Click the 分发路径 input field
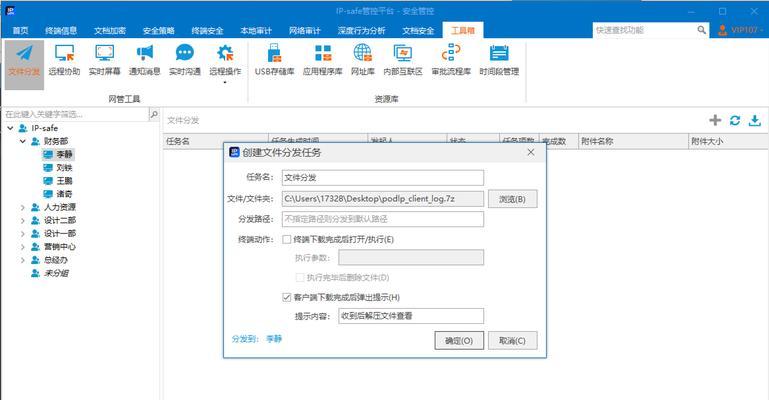769x400 pixels. (383, 219)
